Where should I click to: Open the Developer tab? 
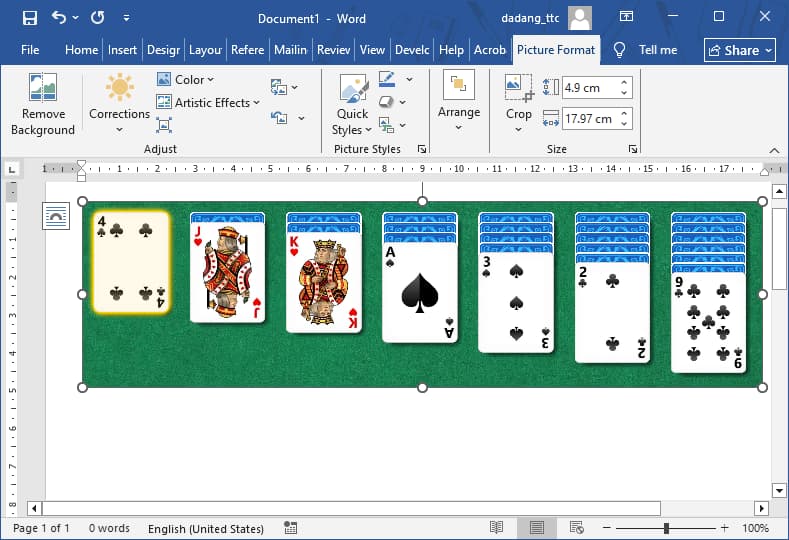coord(412,50)
